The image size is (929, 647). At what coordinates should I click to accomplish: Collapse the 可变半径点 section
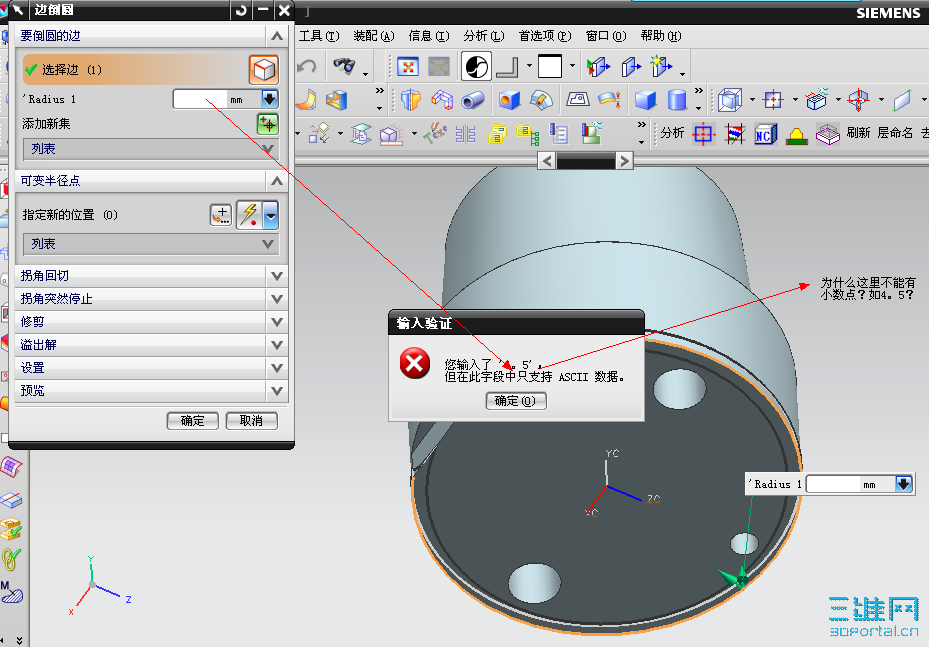point(277,181)
